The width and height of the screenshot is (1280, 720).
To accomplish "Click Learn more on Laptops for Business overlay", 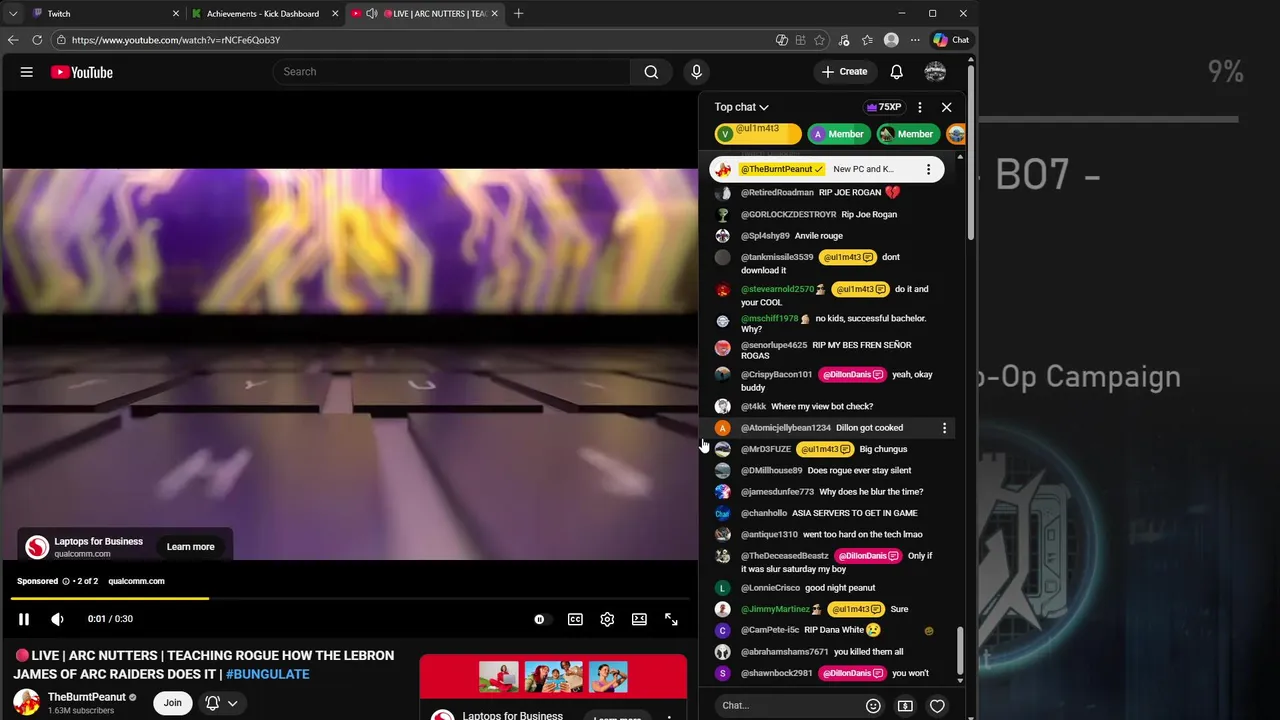I will click(191, 547).
